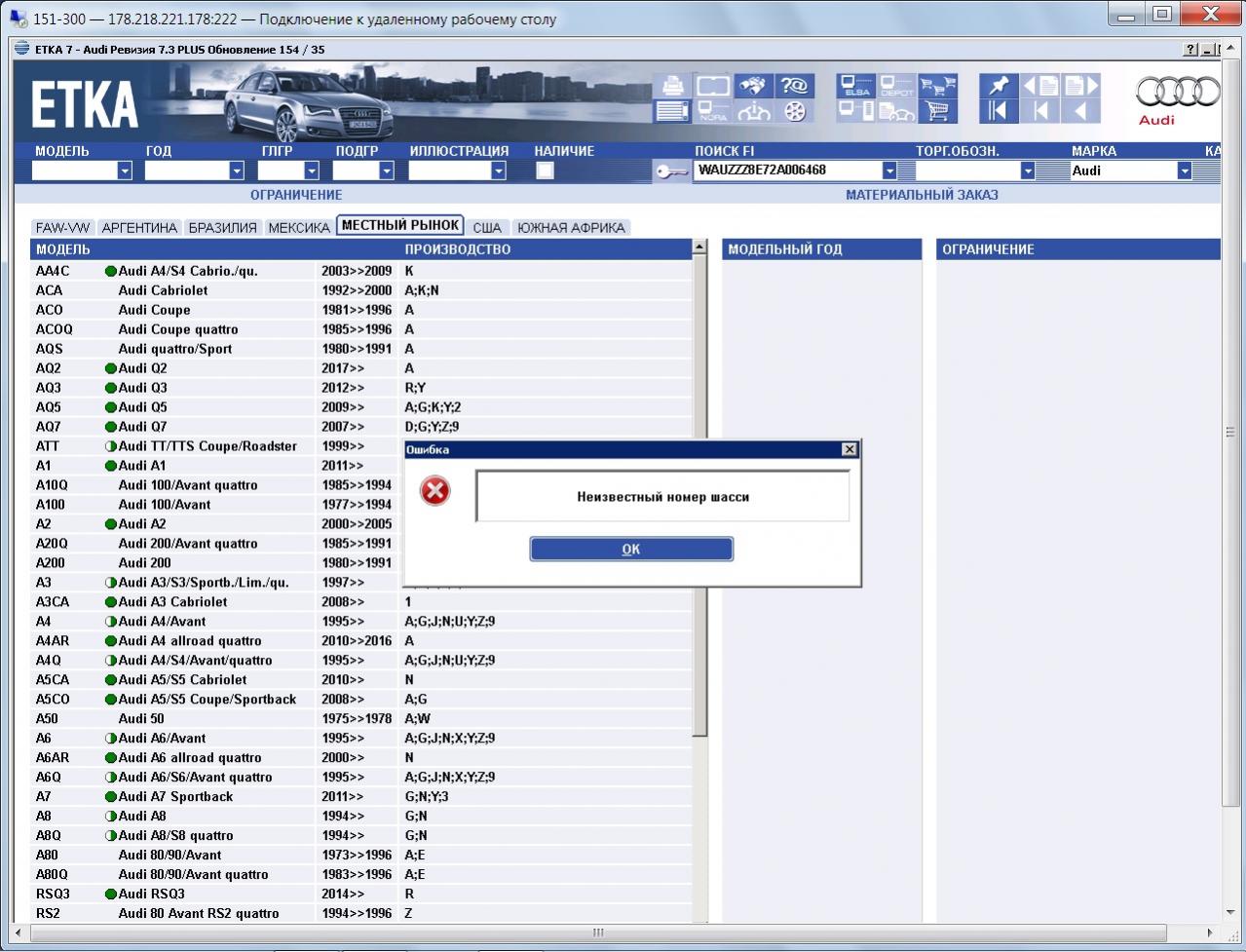Click the ?@ help-mail icon

(795, 86)
